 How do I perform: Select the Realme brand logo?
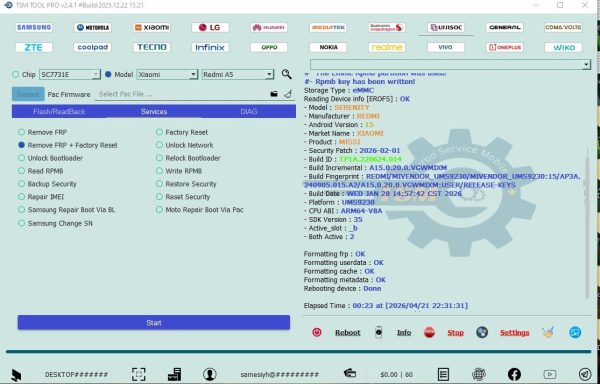coord(387,47)
